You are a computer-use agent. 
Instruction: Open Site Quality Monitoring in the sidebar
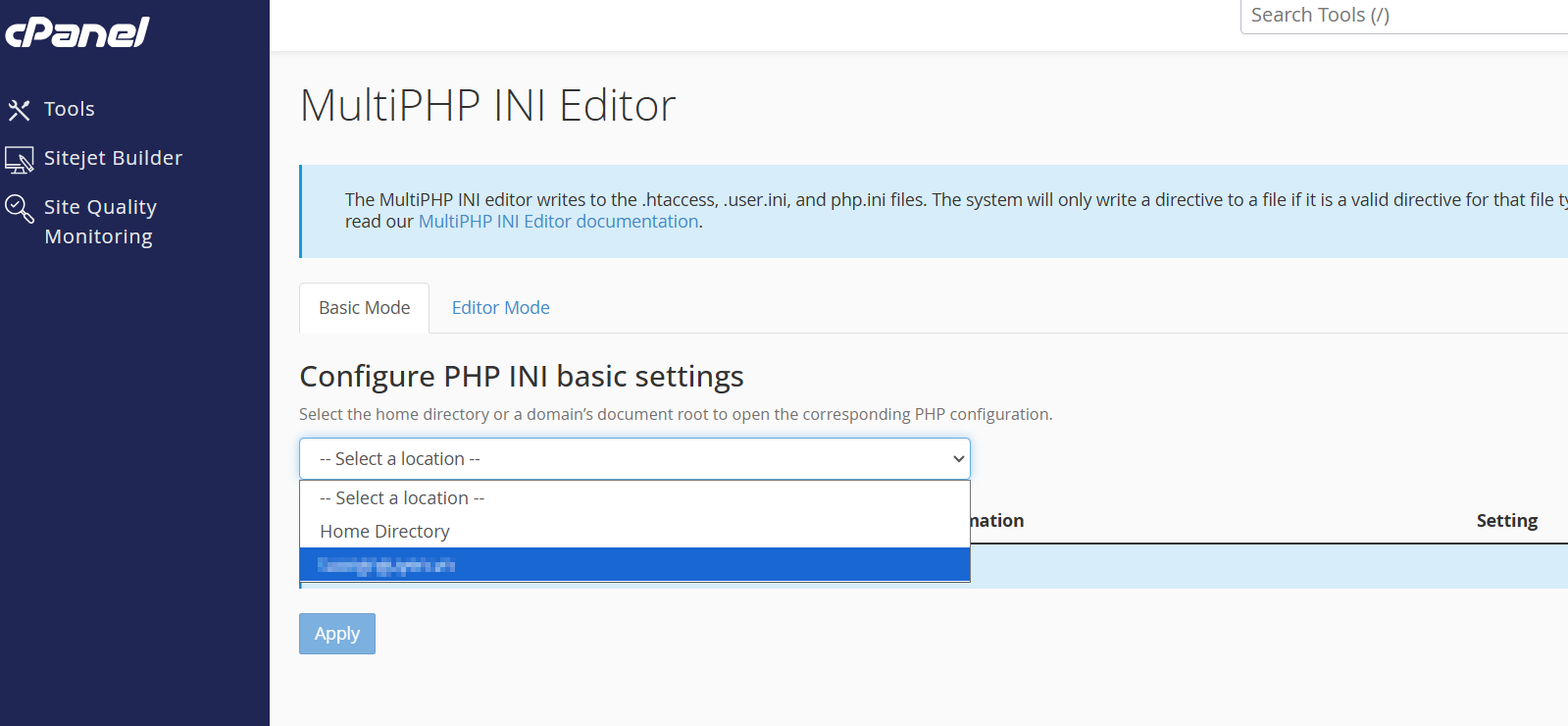(x=99, y=222)
